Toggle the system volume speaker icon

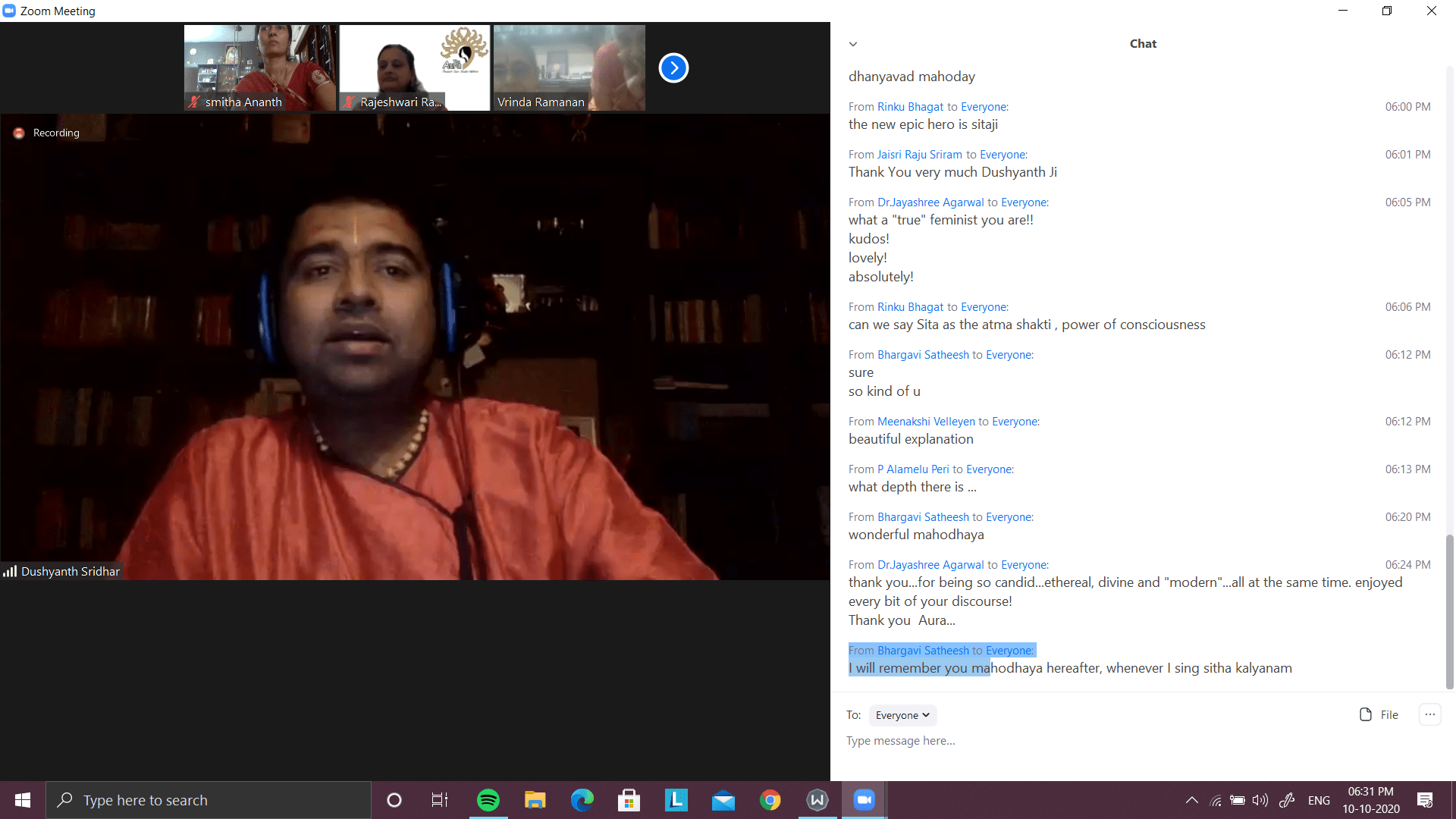[1260, 800]
